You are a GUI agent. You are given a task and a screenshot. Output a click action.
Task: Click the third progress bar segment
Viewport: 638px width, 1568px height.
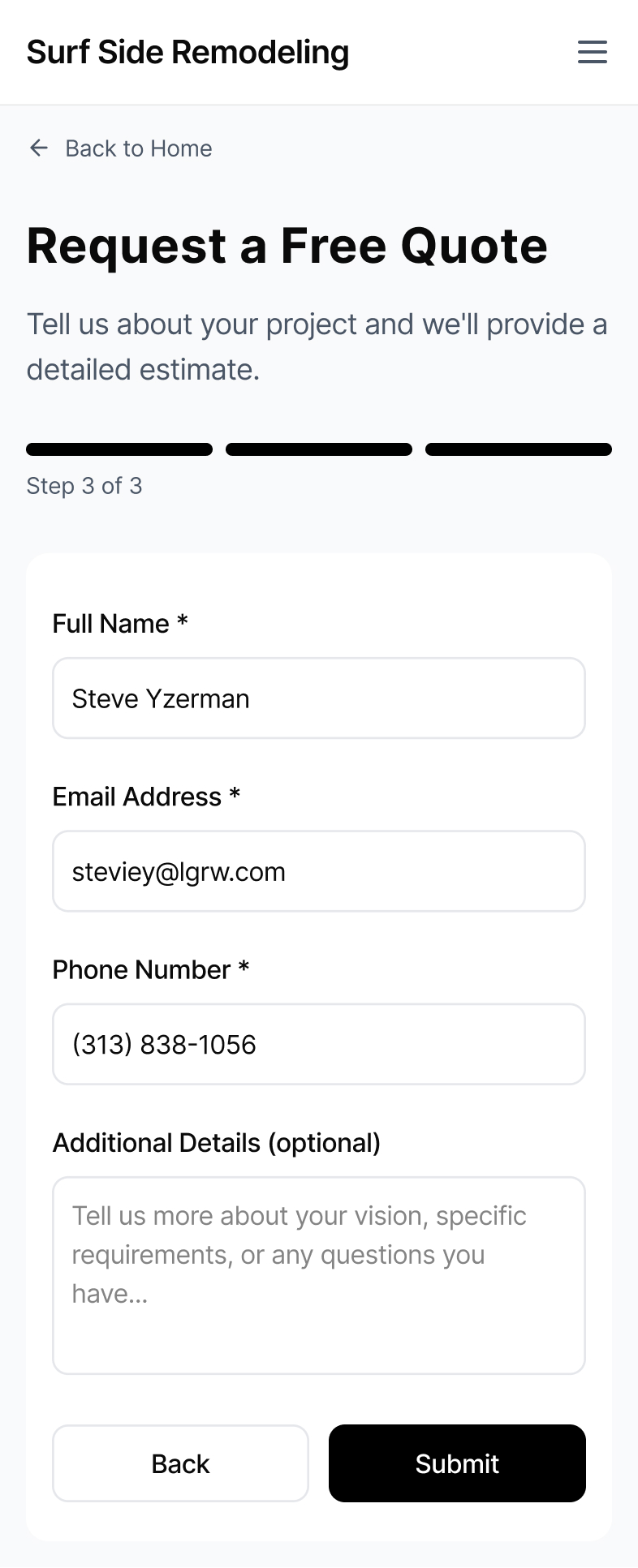click(x=519, y=449)
